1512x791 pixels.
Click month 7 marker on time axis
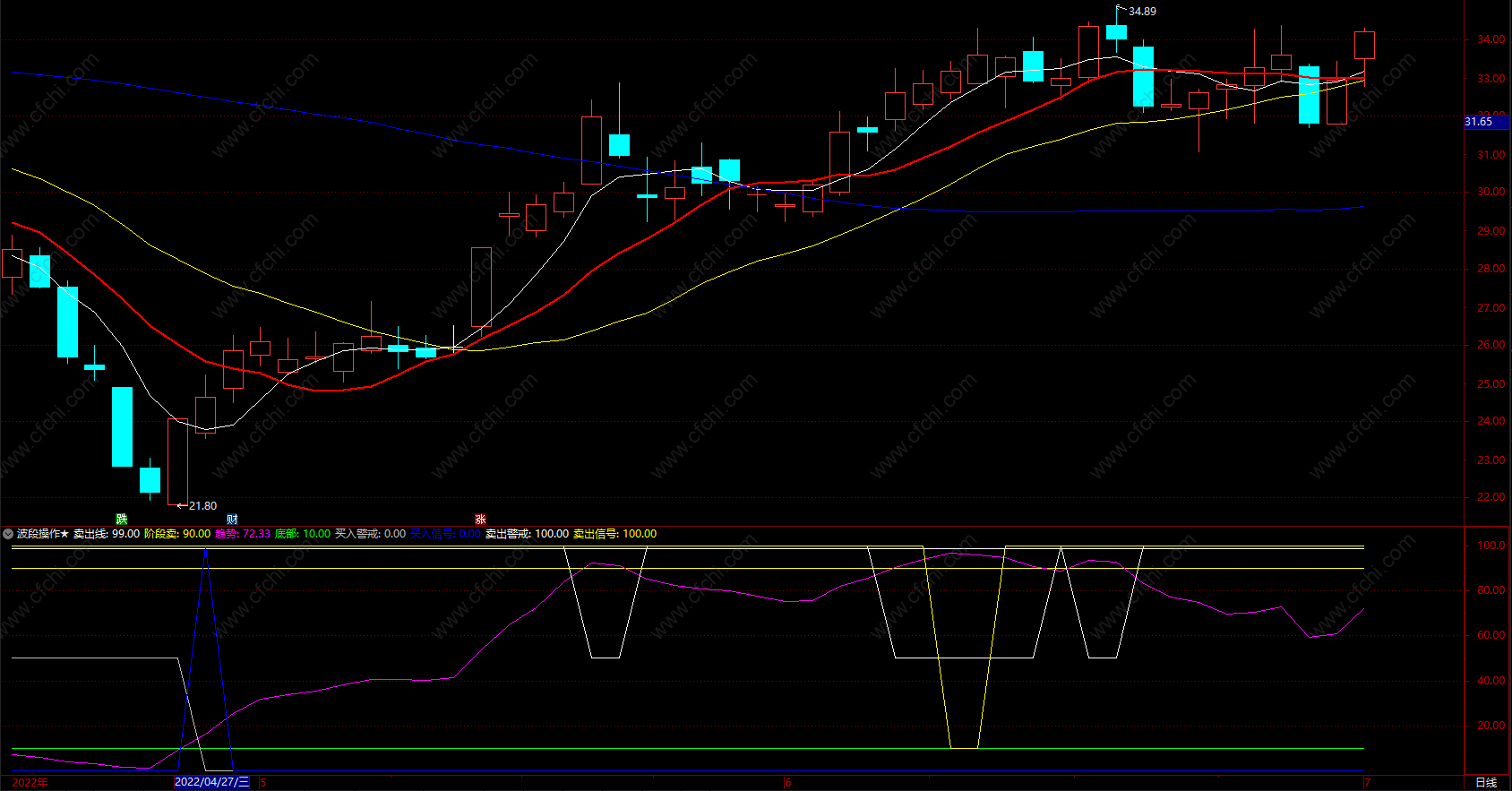pos(1367,783)
